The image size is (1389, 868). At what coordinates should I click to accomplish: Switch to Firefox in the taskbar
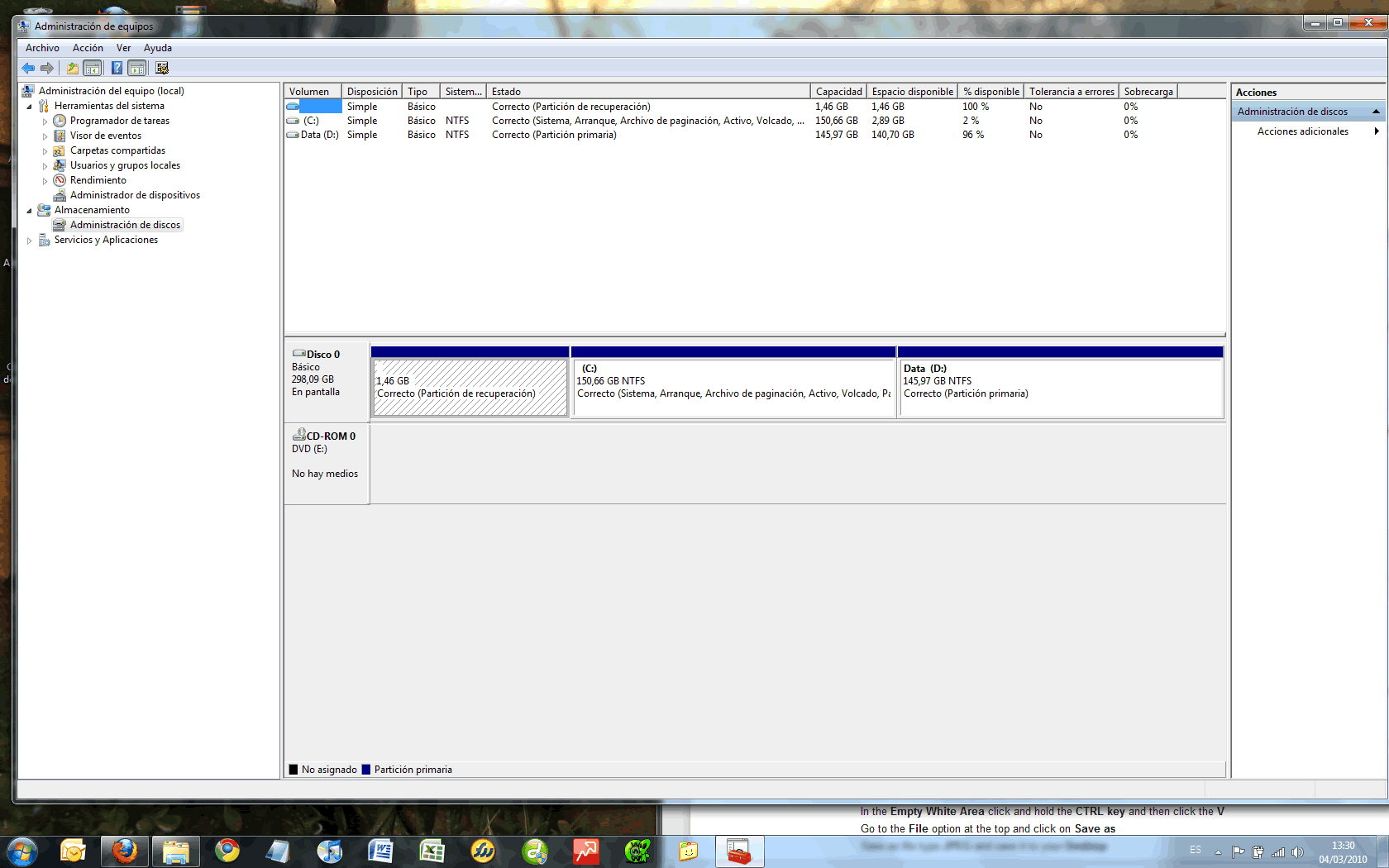[125, 851]
